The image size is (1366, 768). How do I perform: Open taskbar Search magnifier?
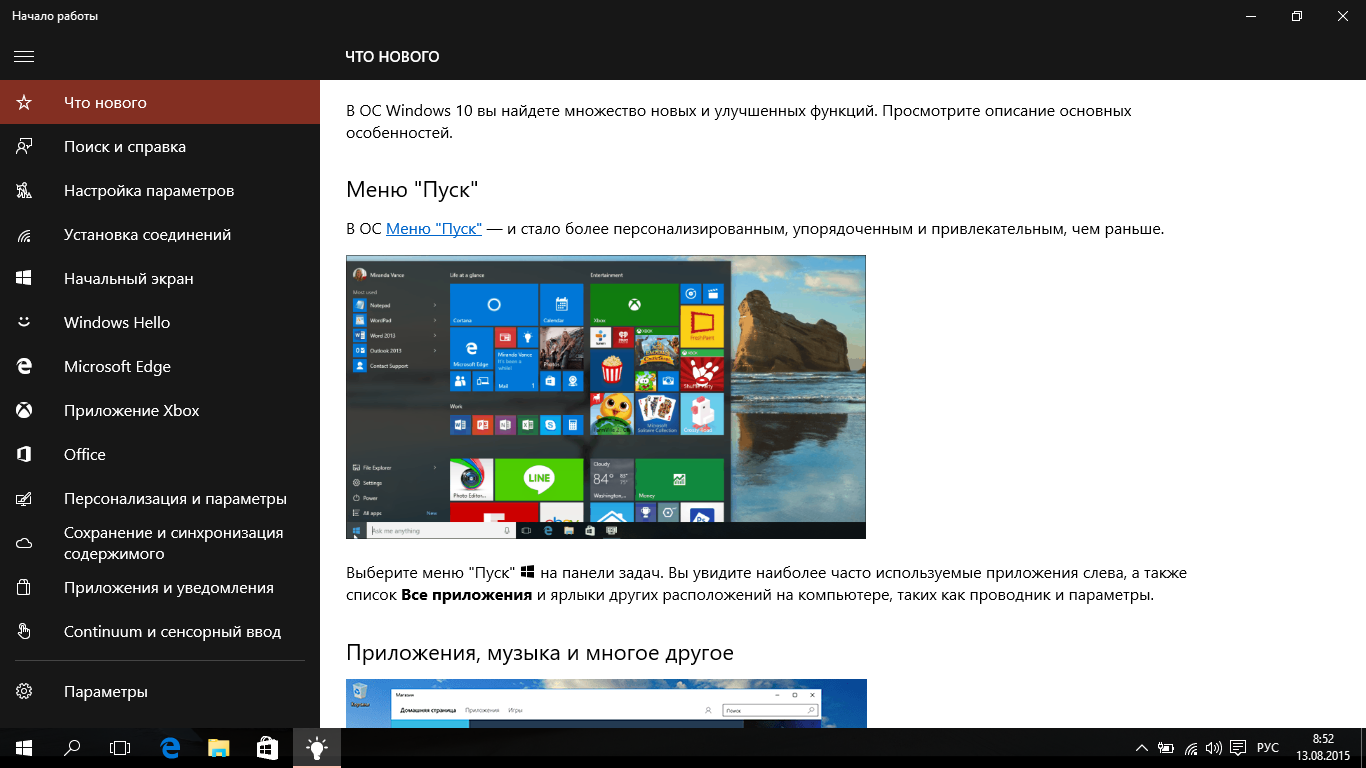72,748
